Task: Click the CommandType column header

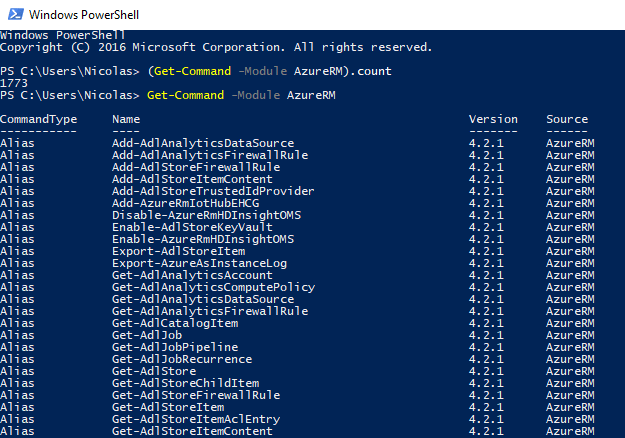Action: [39, 119]
